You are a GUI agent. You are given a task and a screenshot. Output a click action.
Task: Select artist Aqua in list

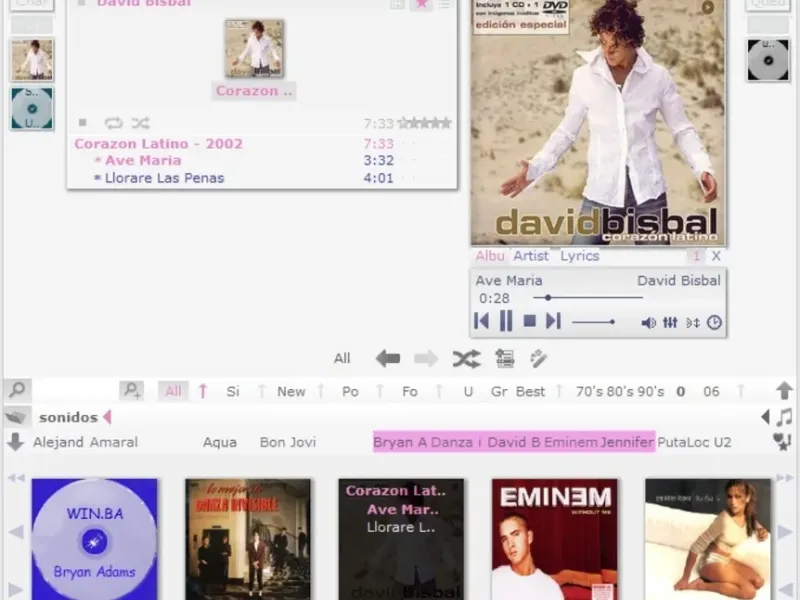pos(220,442)
